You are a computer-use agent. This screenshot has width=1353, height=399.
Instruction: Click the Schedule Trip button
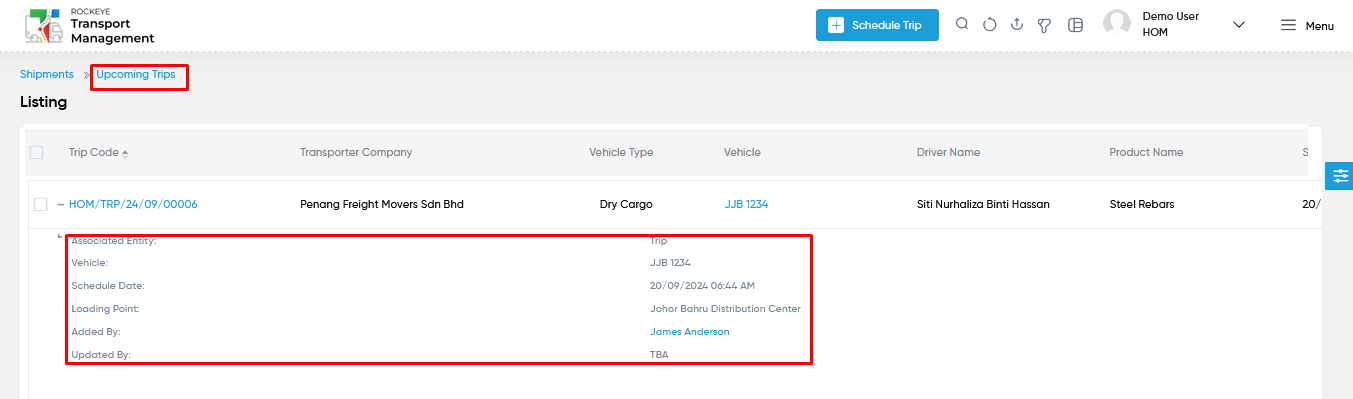coord(877,25)
